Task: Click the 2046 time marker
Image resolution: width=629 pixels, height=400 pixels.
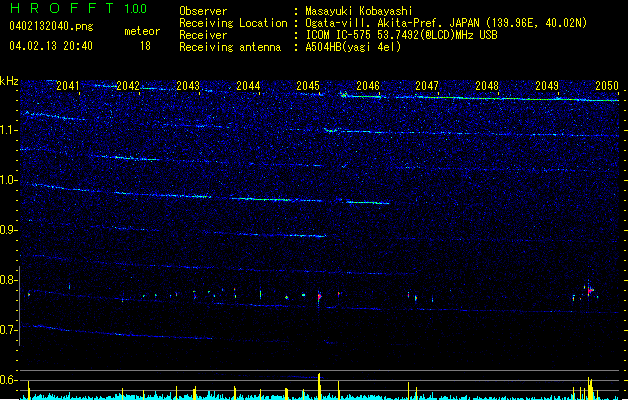Action: tap(368, 86)
